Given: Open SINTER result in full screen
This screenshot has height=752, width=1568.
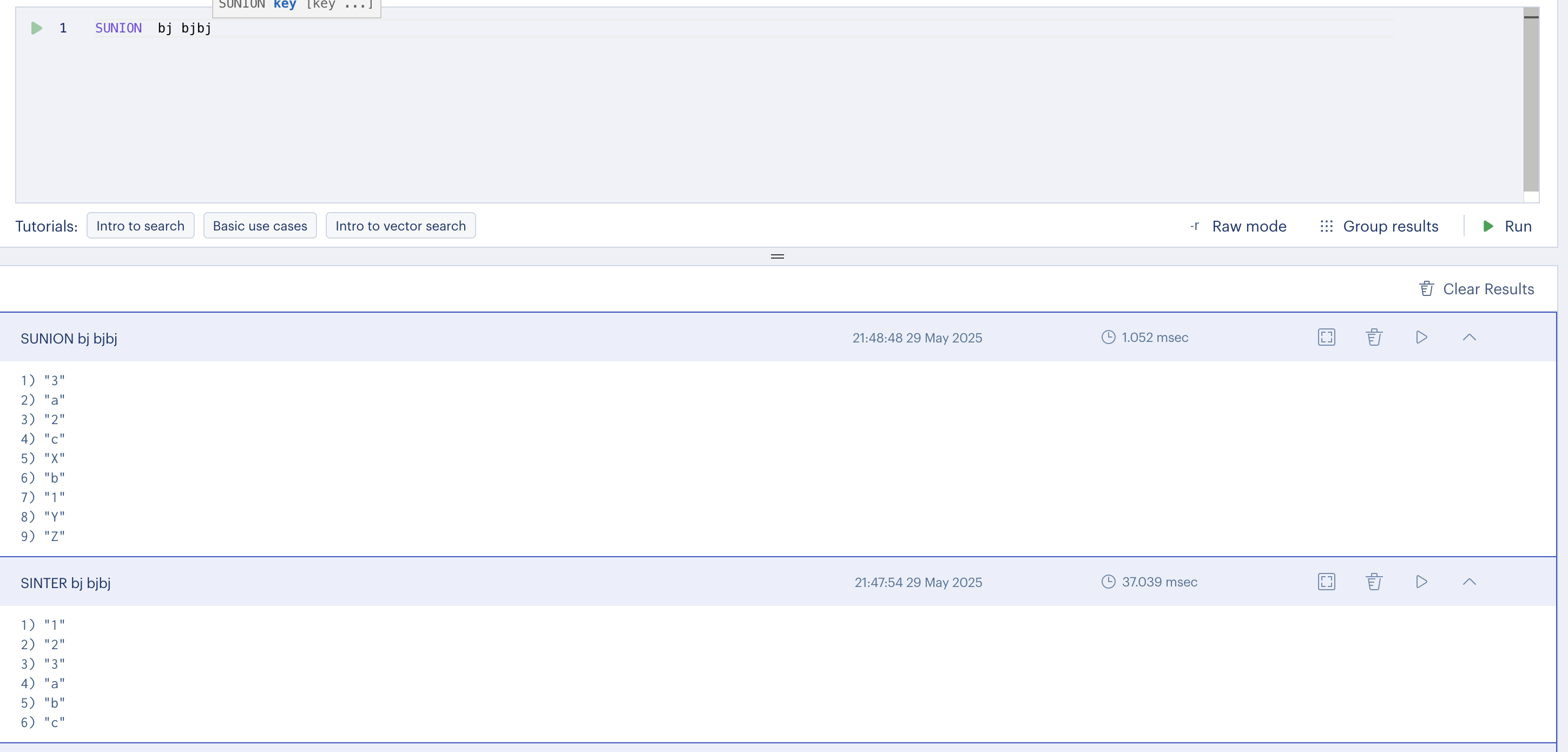Looking at the screenshot, I should click(x=1326, y=582).
